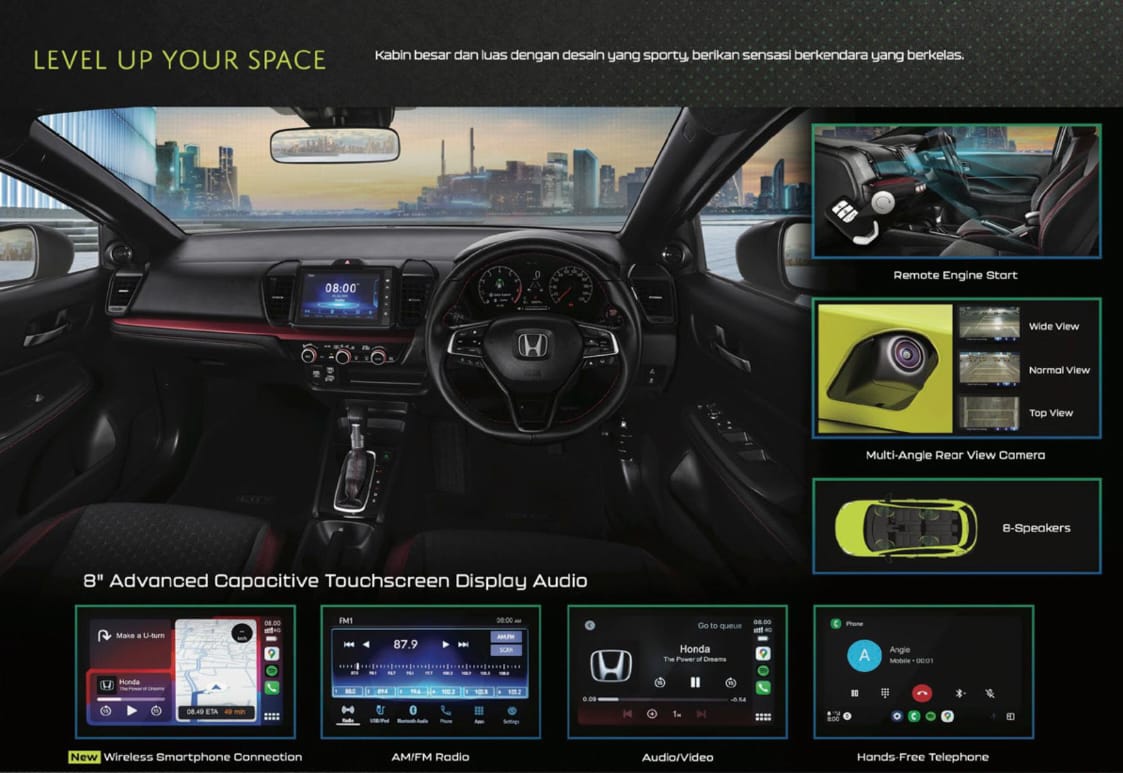Viewport: 1123px width, 773px height.
Task: Tune up with right arrow beside 87.9
Action: pos(445,645)
